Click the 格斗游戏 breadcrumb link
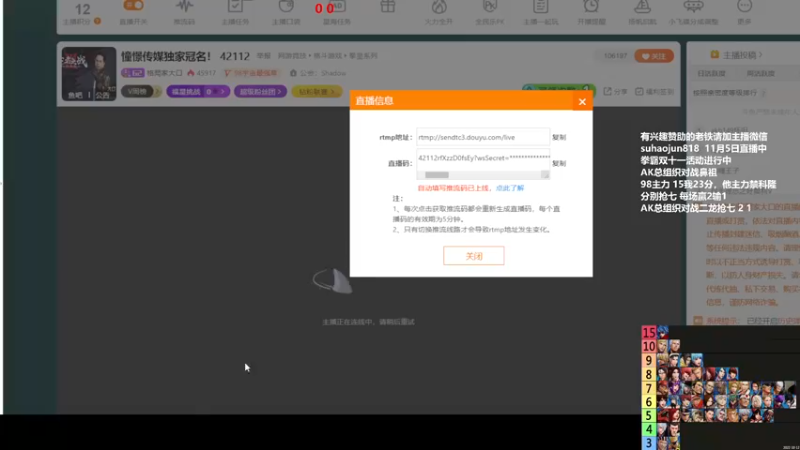This screenshot has height=450, width=800. point(328,56)
